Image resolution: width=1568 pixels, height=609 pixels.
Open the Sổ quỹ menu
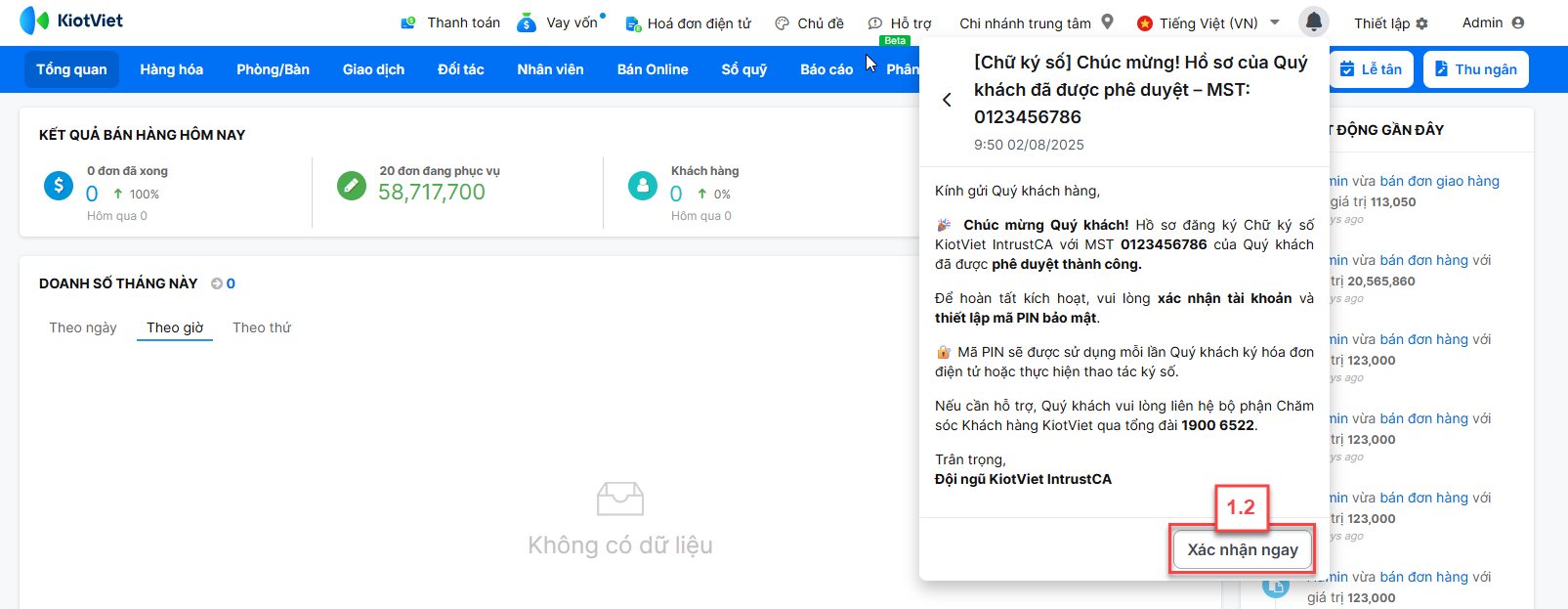pos(743,69)
